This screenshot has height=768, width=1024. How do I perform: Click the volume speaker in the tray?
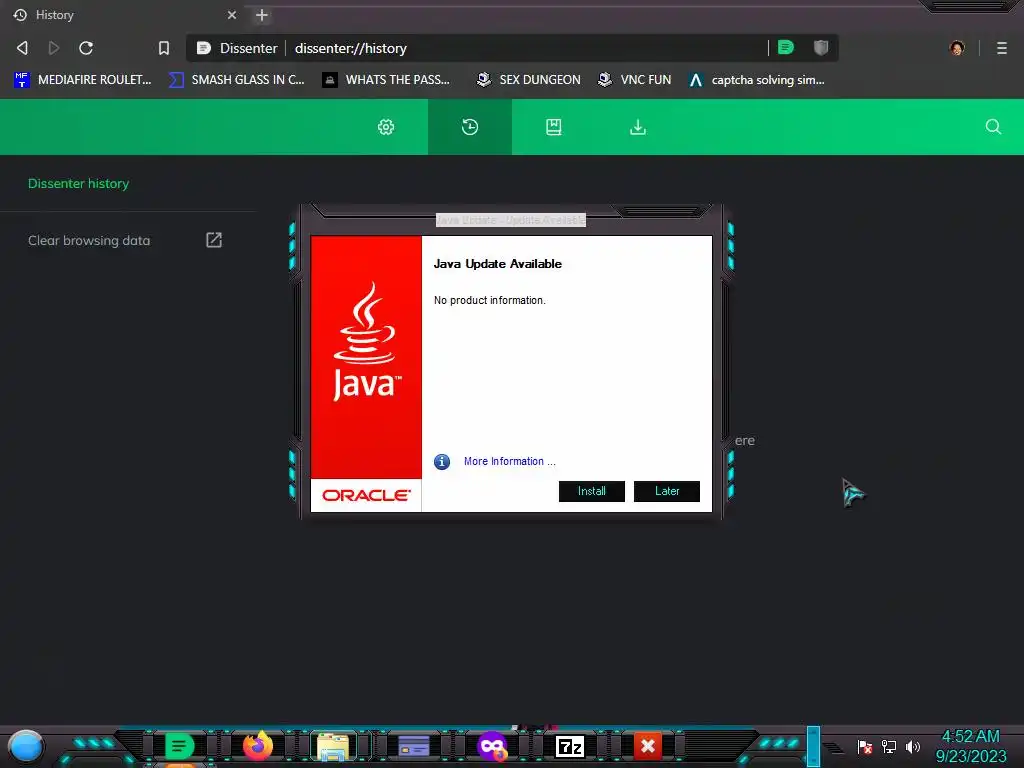click(912, 746)
